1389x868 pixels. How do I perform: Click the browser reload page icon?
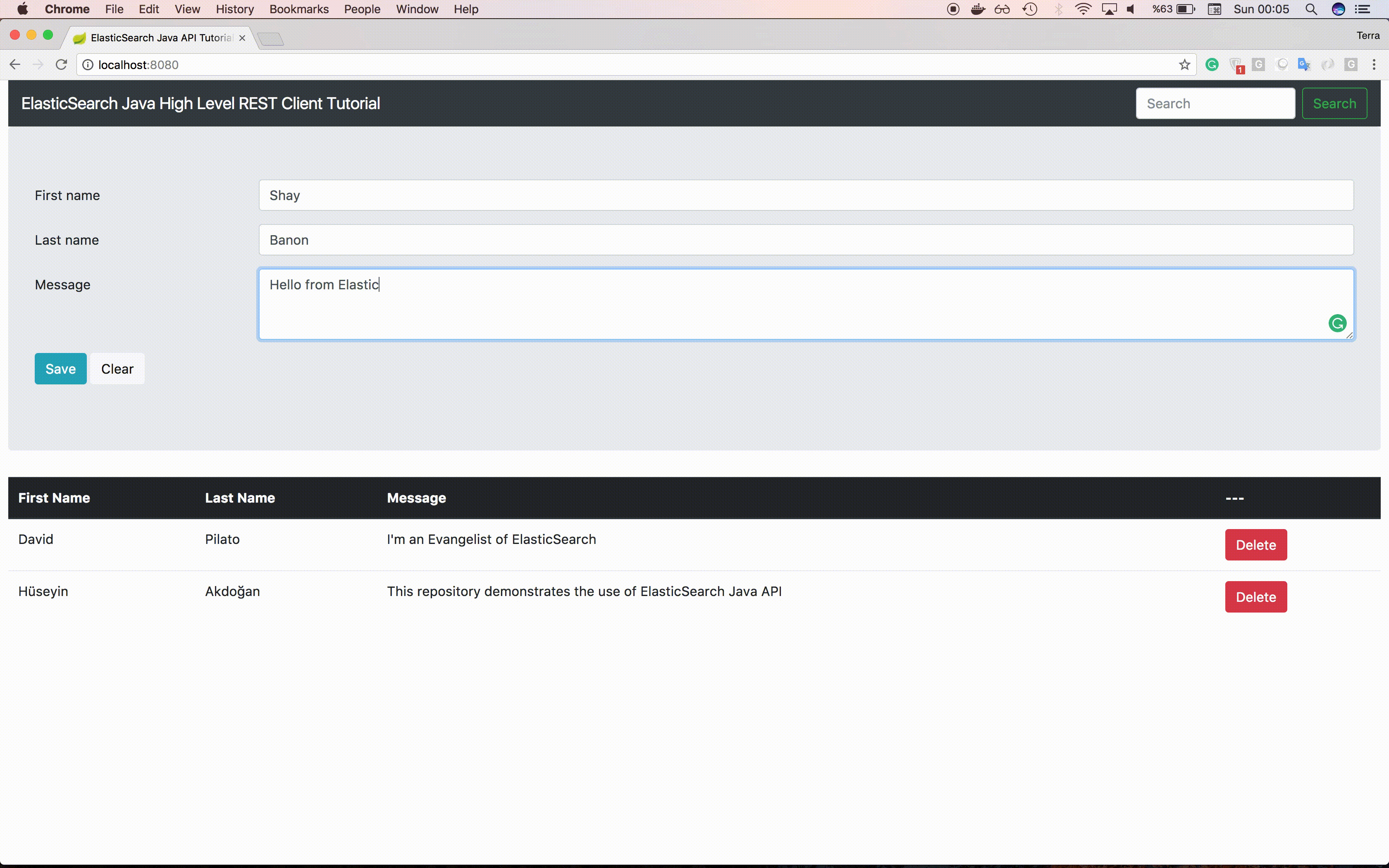[x=62, y=65]
